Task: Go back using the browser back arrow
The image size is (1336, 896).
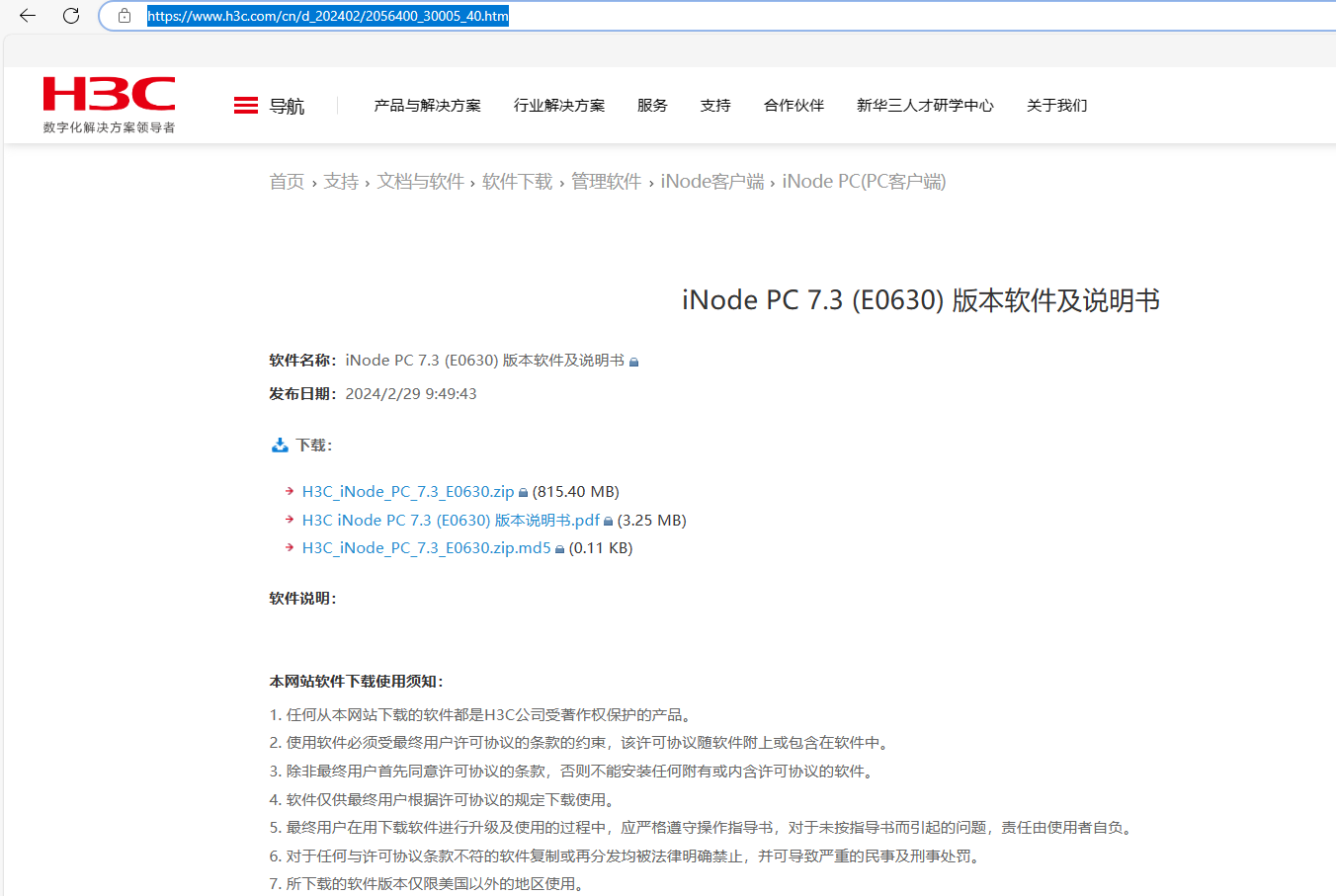Action: coord(28,16)
